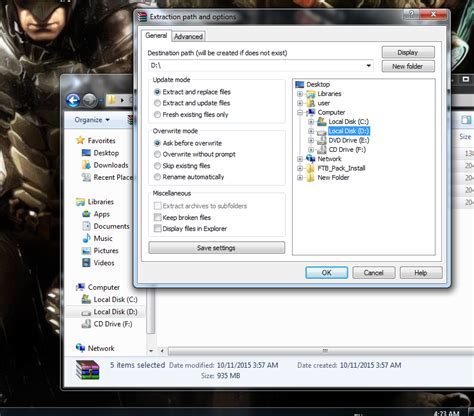Screen dimensions: 474x416
Task: Expand Libraries node in dialog tree
Action: coord(300,94)
